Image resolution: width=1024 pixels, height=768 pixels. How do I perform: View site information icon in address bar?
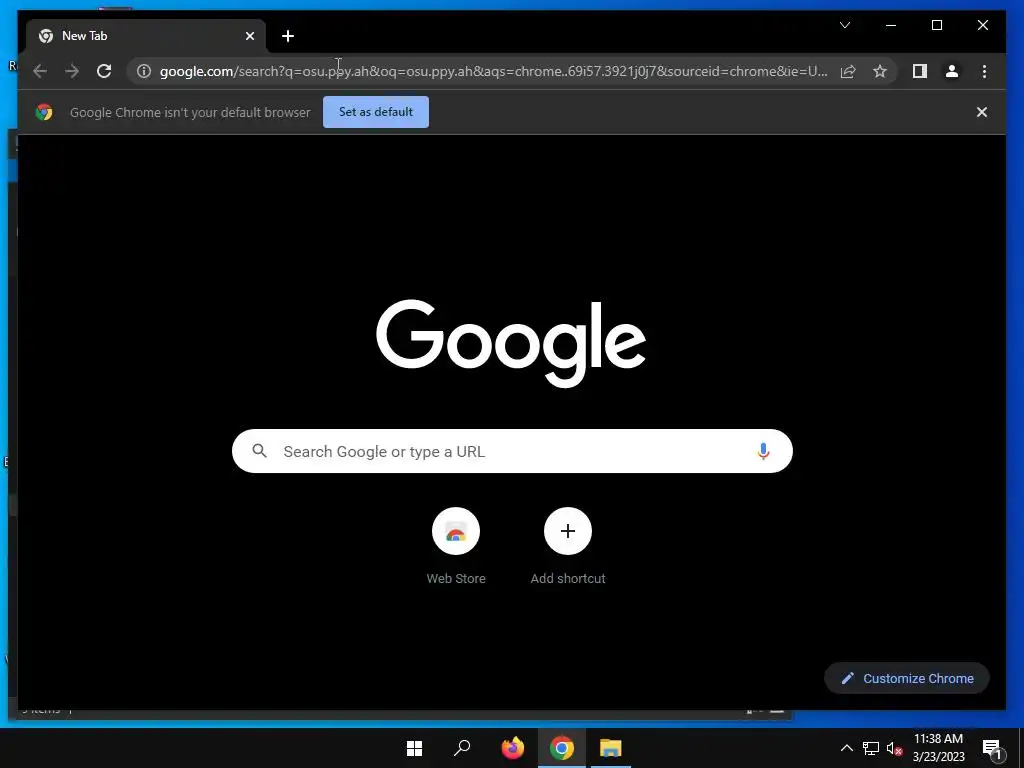pyautogui.click(x=144, y=71)
